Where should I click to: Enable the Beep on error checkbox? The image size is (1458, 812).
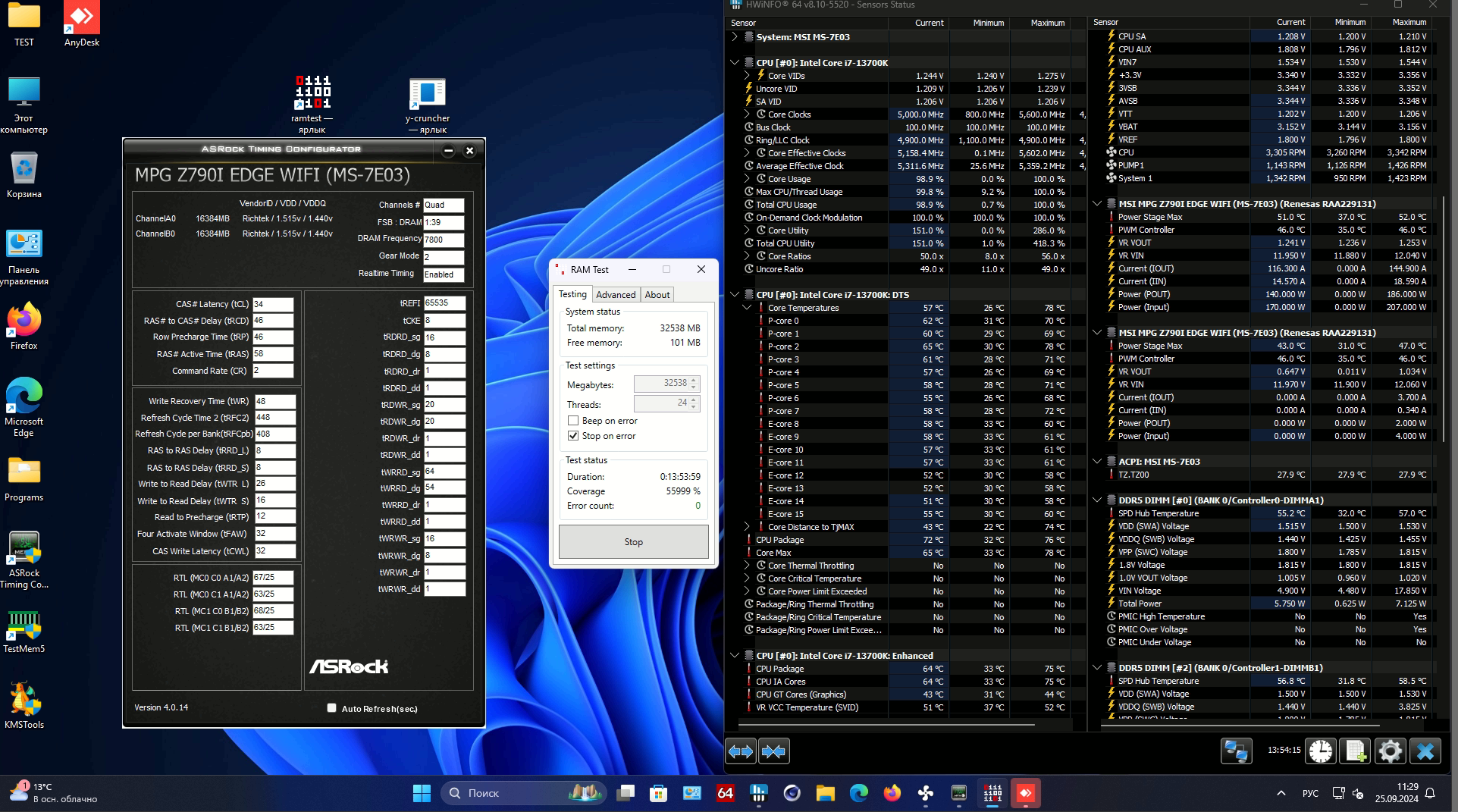click(573, 421)
